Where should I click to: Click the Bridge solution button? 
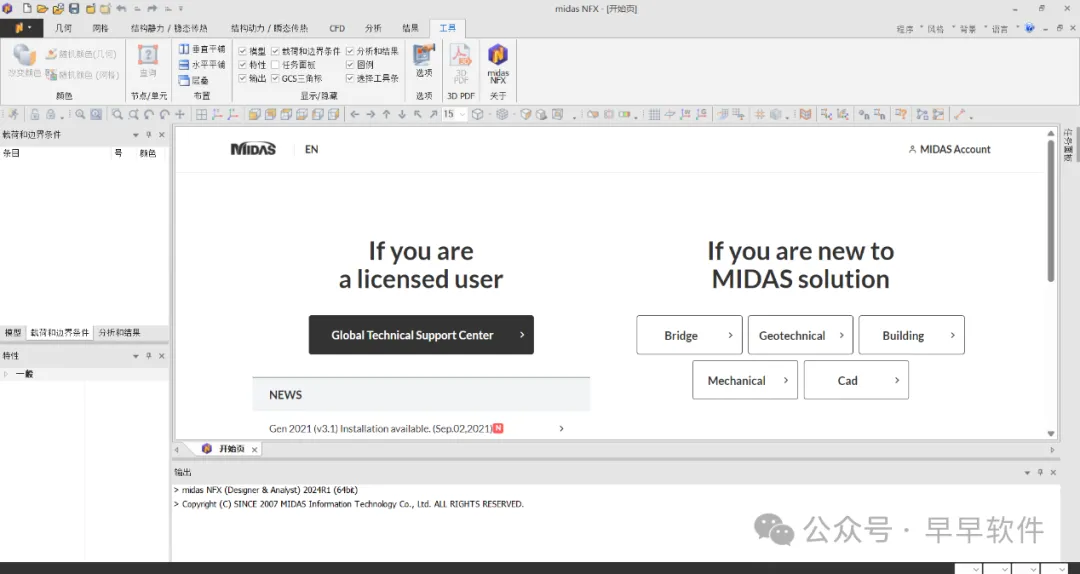click(689, 336)
